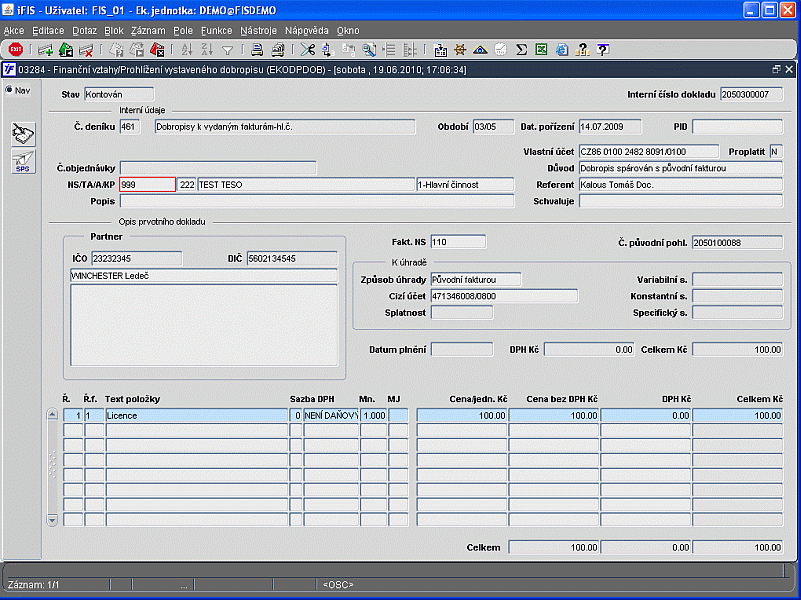Click the Č. původní pohl. field 2050100088
Viewport: 801px width, 600px height.
pyautogui.click(x=737, y=243)
